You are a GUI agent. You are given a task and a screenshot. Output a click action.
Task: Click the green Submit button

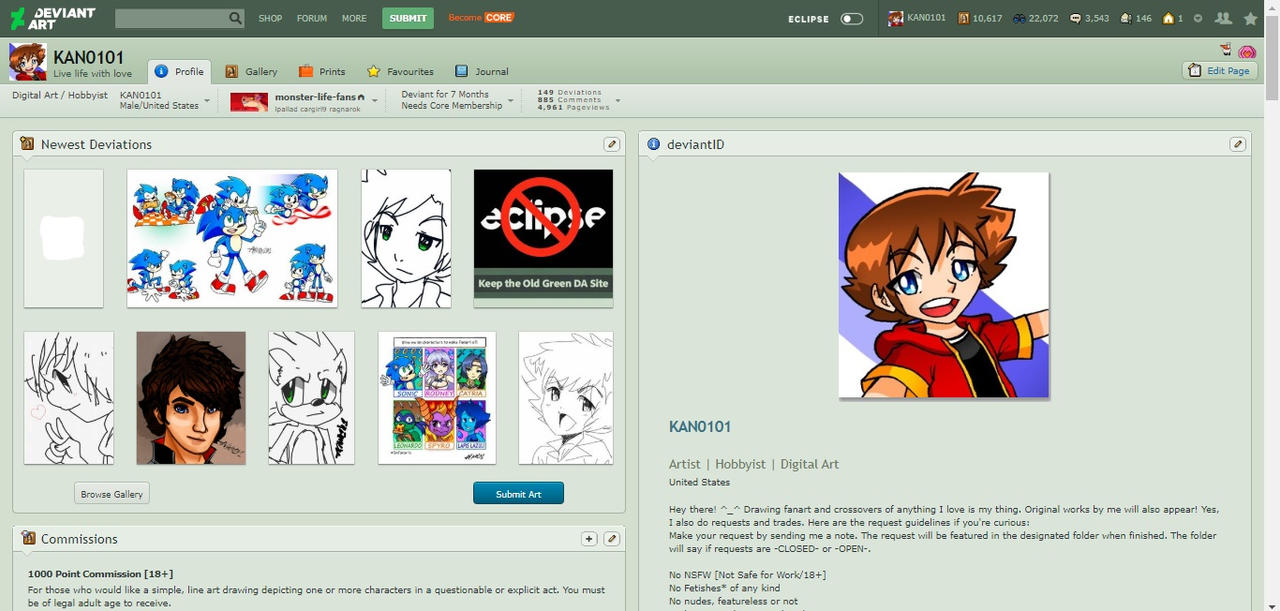tap(408, 18)
